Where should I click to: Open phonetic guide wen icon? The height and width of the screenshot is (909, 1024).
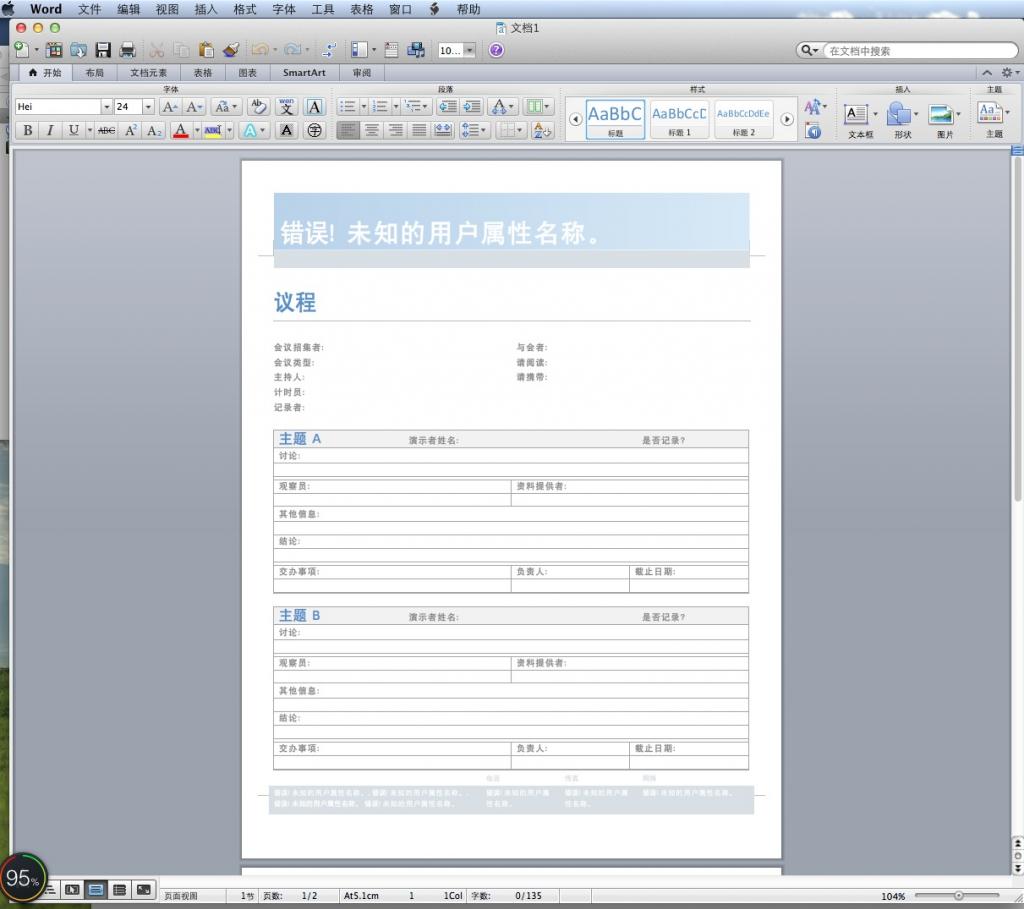287,106
